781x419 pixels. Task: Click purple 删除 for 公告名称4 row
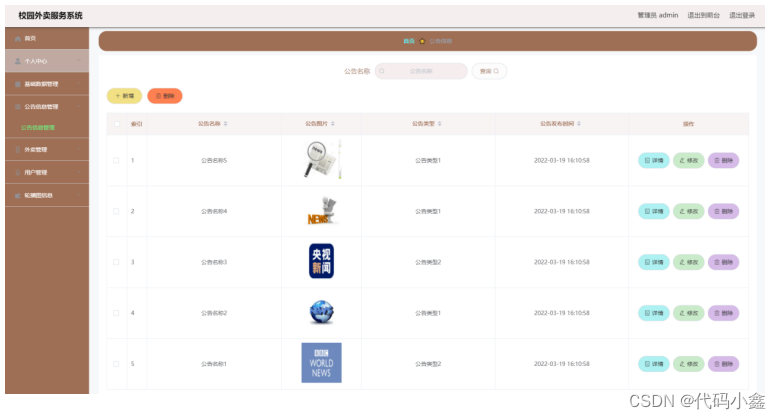coord(723,211)
